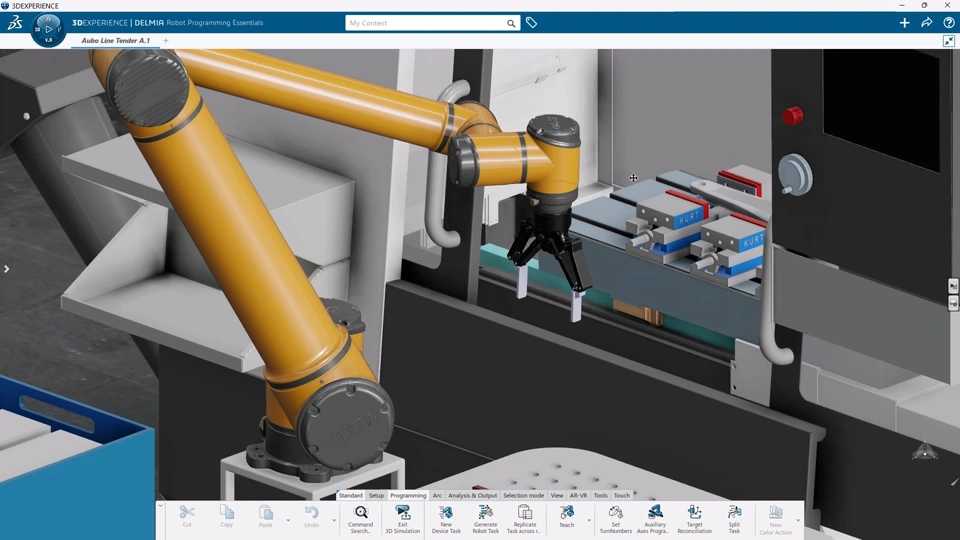Screen dimensions: 960x540
Task: Open the AR-VR tab
Action: (579, 495)
